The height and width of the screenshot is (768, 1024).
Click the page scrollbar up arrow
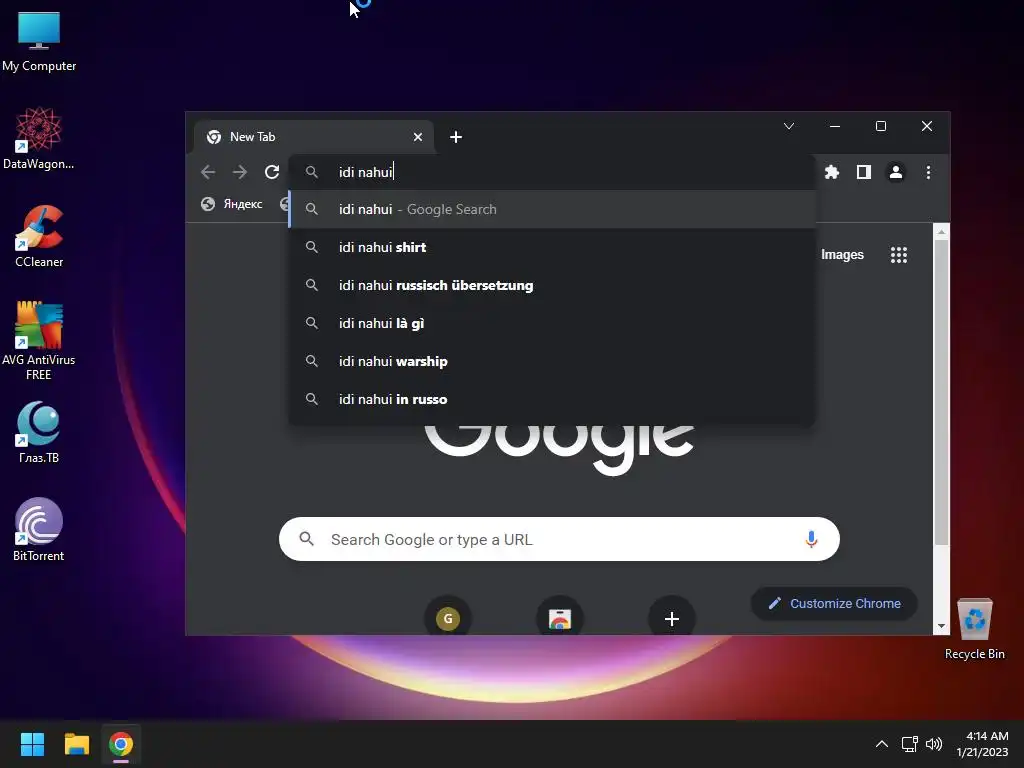[941, 231]
